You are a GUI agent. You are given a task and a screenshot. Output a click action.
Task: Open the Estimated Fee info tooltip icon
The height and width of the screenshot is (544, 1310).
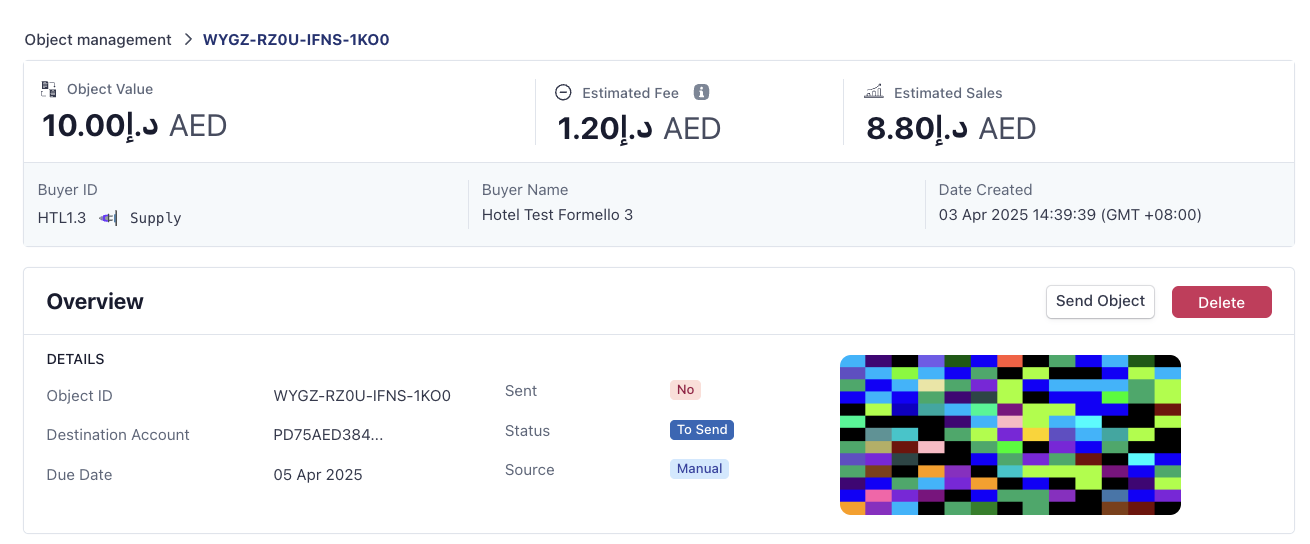click(701, 92)
